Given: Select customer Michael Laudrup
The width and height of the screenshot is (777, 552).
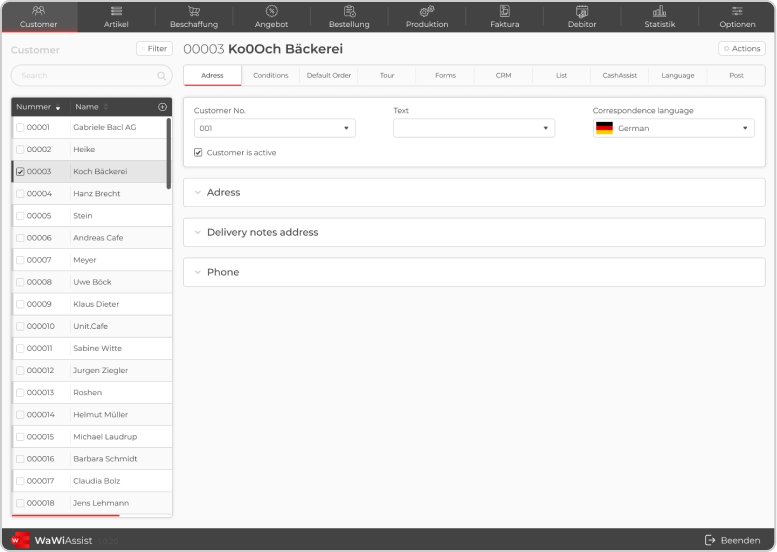Looking at the screenshot, I should pos(105,437).
